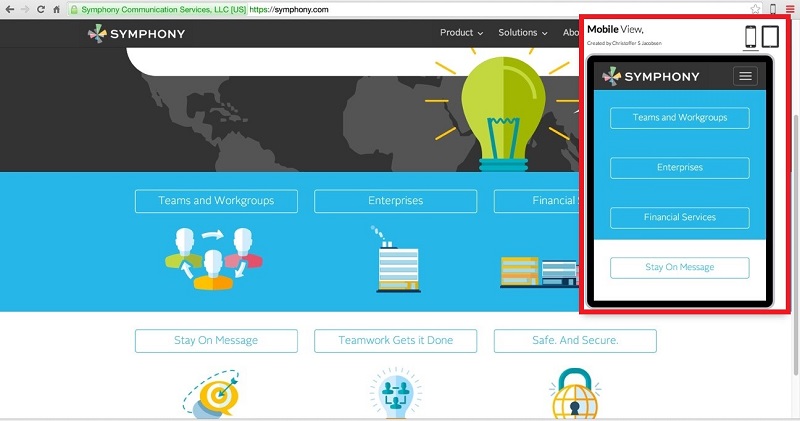Click the browser home icon
800x421 pixels.
coord(56,9)
